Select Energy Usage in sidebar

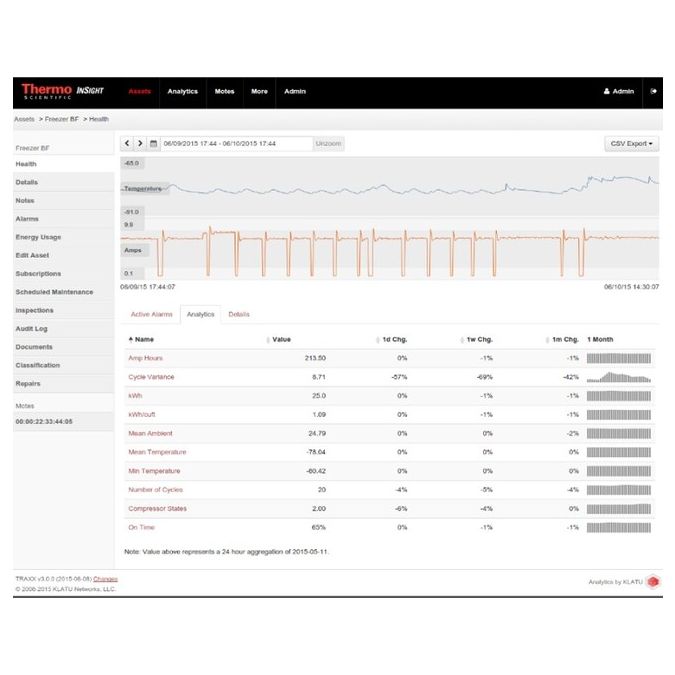click(38, 237)
